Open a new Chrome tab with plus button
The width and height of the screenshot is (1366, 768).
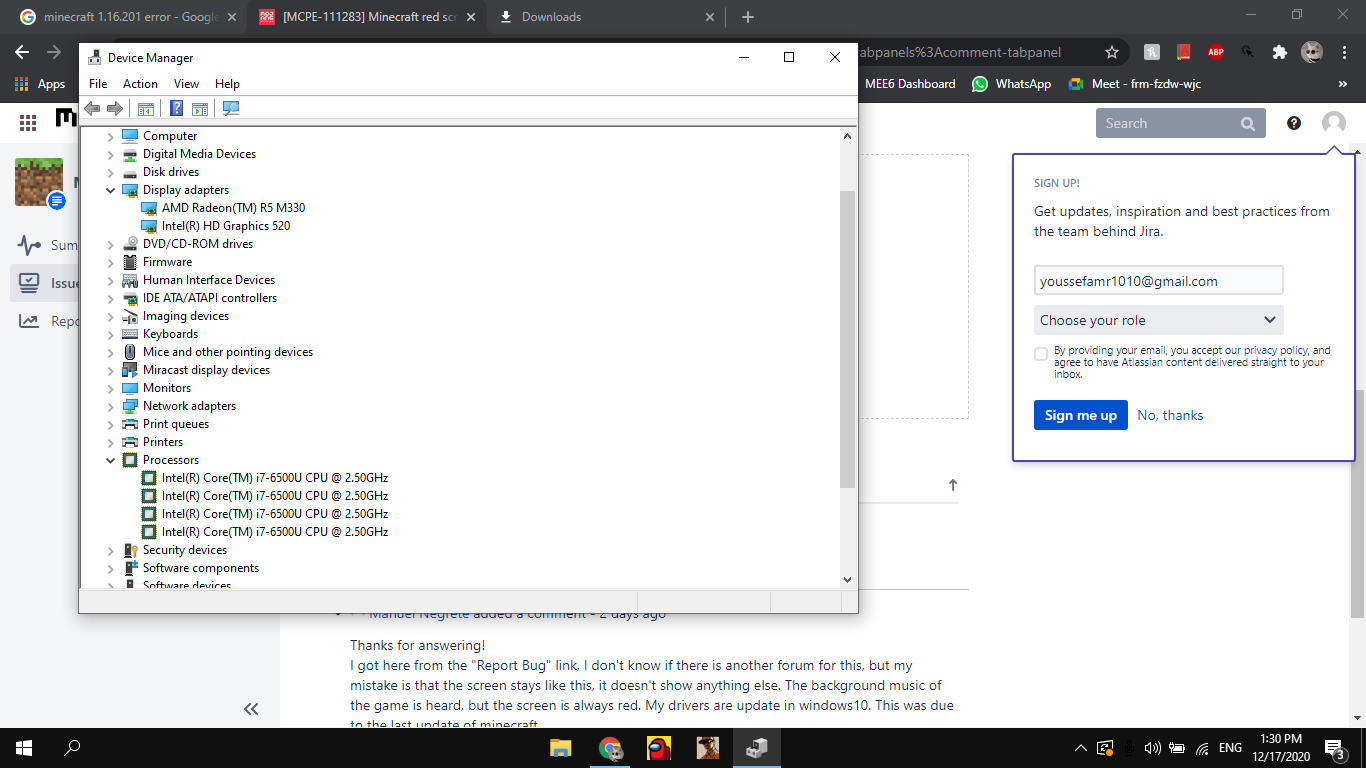(x=748, y=17)
